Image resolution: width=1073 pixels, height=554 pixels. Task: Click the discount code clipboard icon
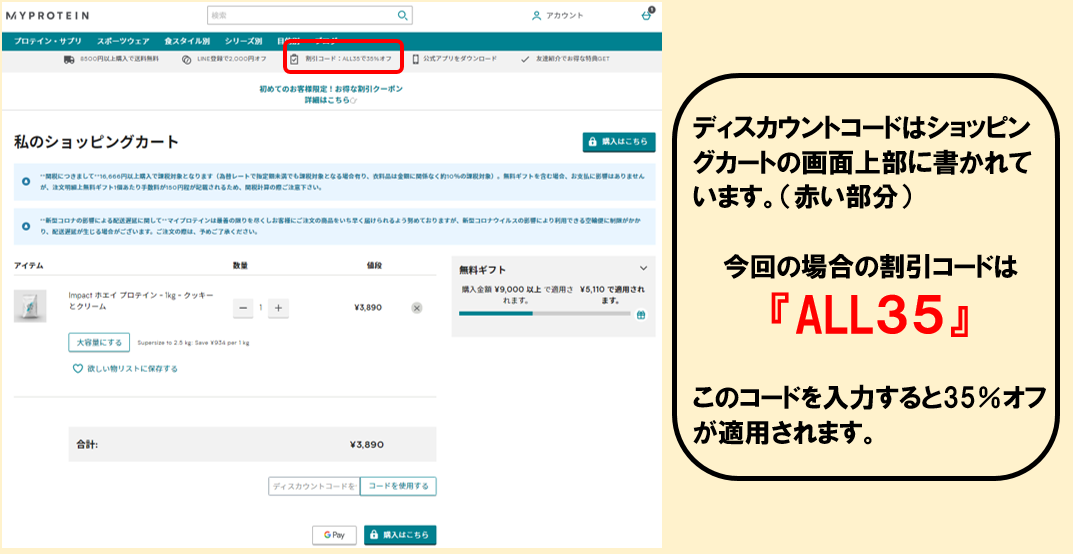[x=294, y=60]
